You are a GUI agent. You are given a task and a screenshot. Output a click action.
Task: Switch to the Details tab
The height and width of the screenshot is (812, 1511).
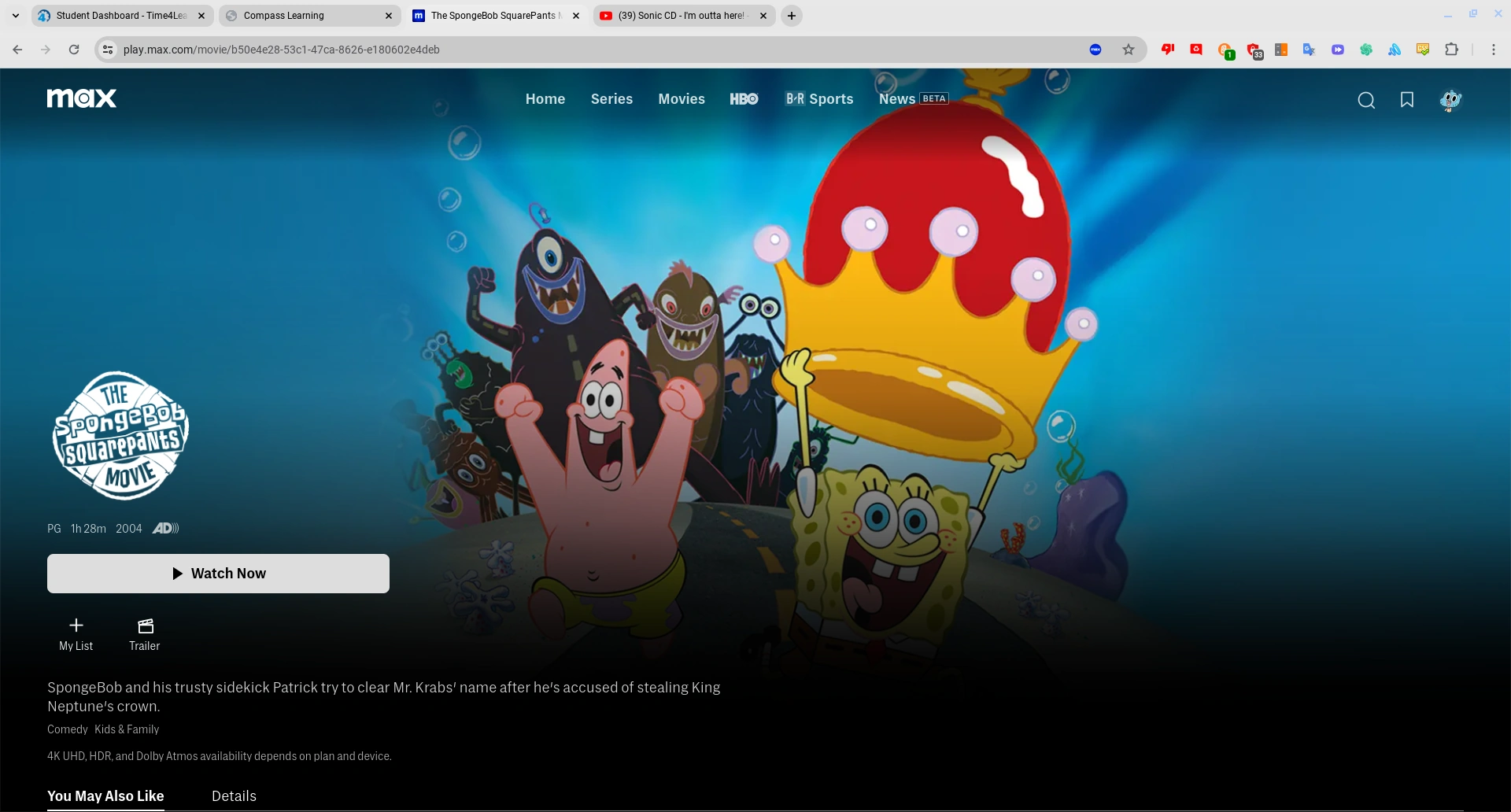click(x=233, y=795)
